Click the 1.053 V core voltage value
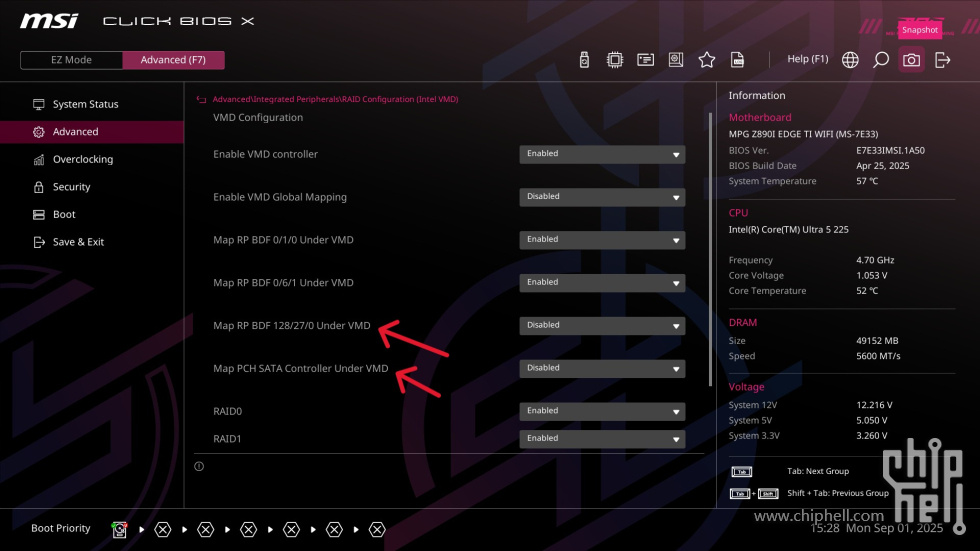The height and width of the screenshot is (551, 980). click(x=872, y=276)
